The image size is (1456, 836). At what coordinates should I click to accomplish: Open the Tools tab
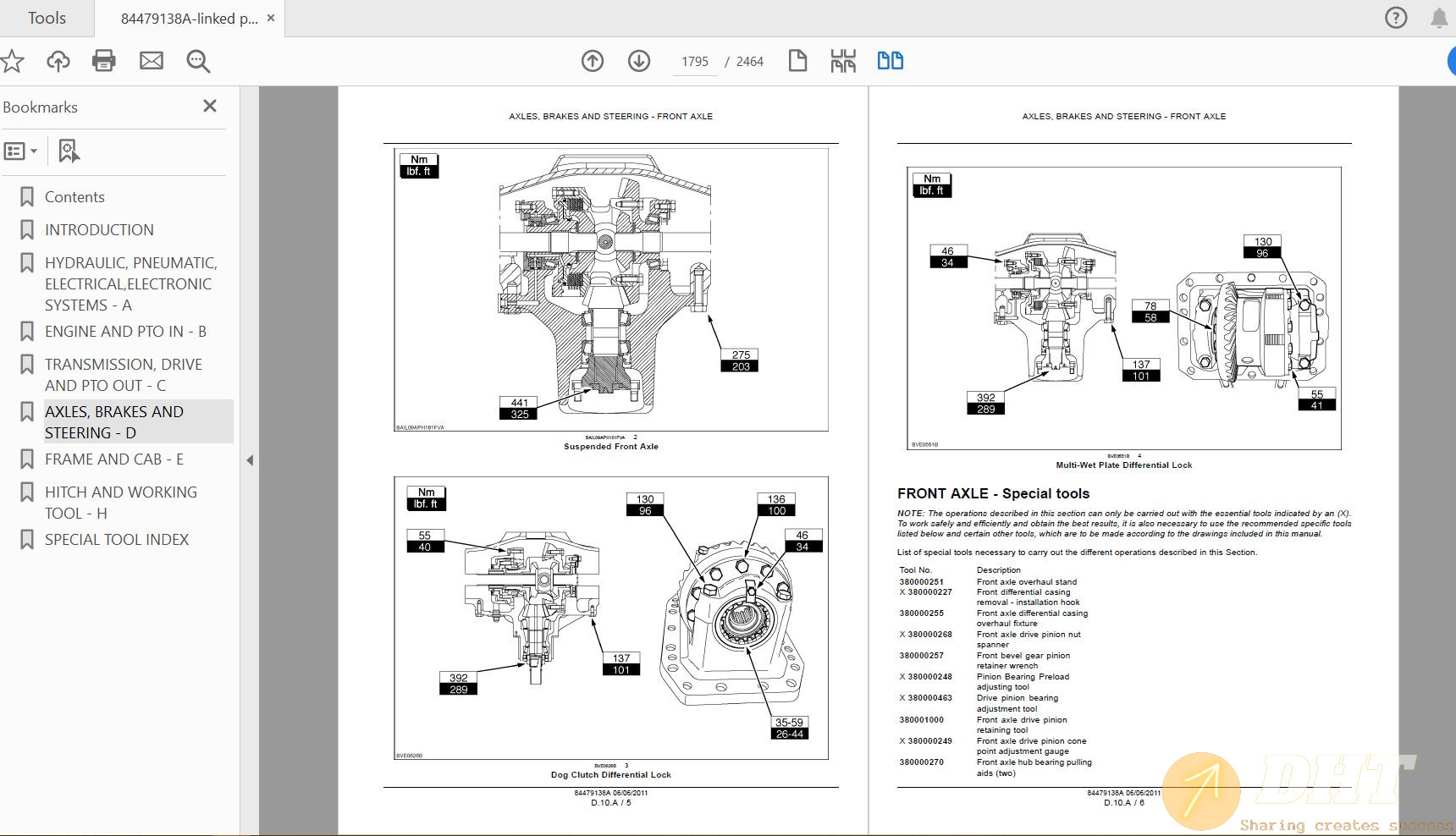(47, 18)
